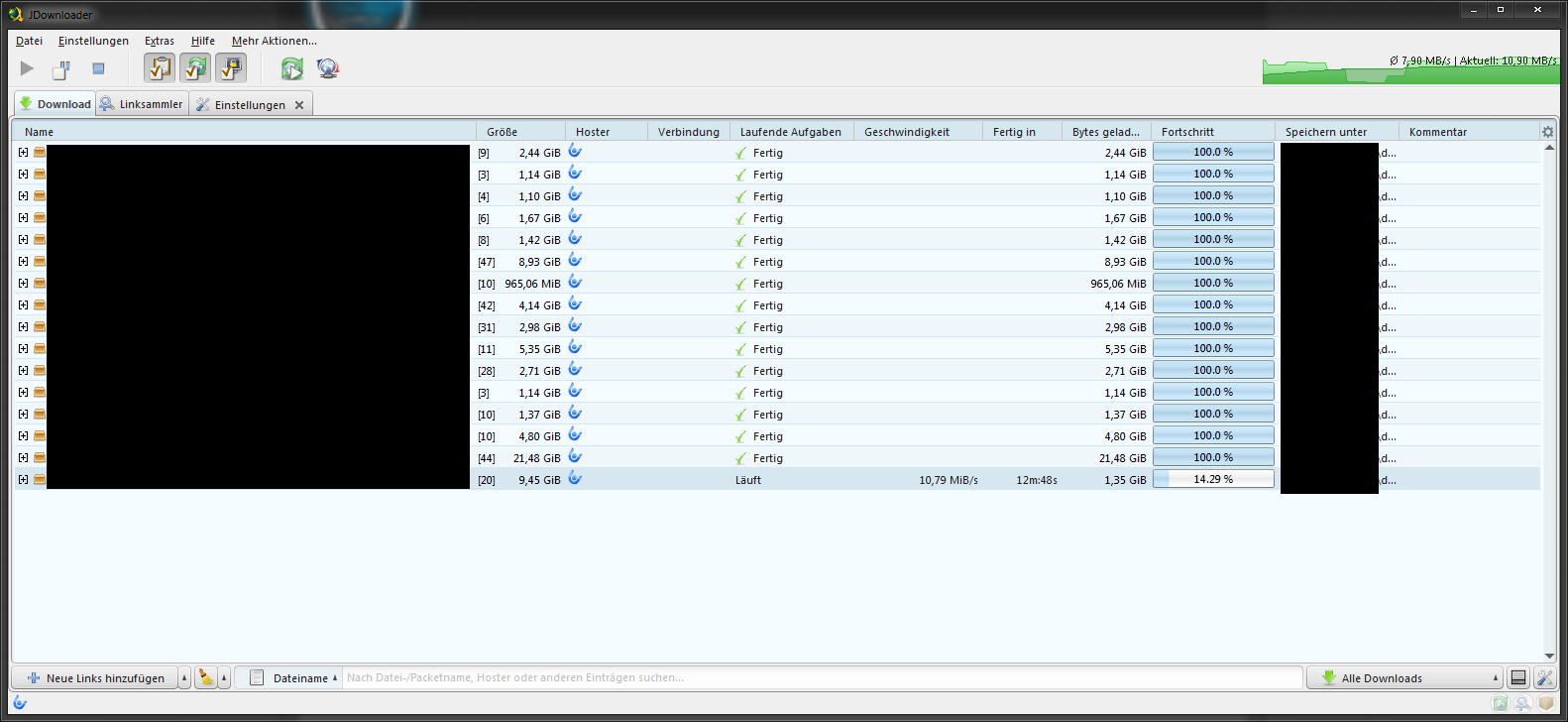Start all downloads with the play icon
Viewport: 1568px width, 722px height.
click(27, 68)
